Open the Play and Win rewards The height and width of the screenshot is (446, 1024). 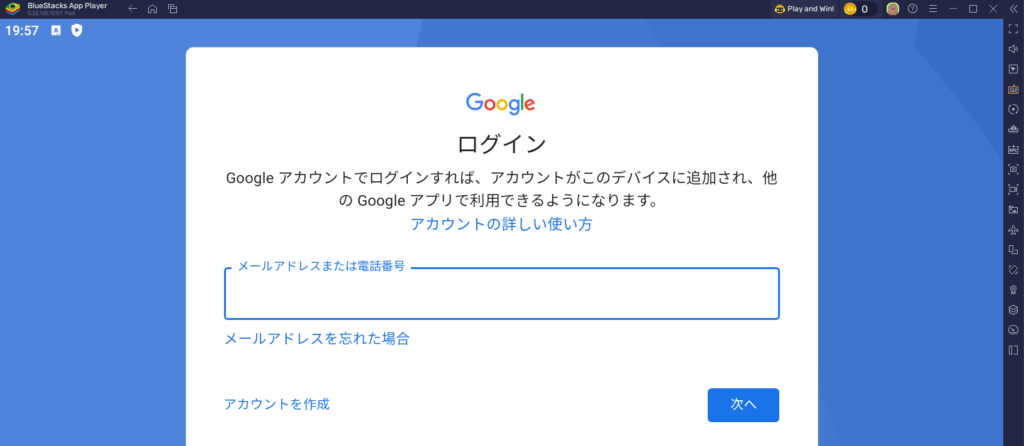tap(805, 9)
